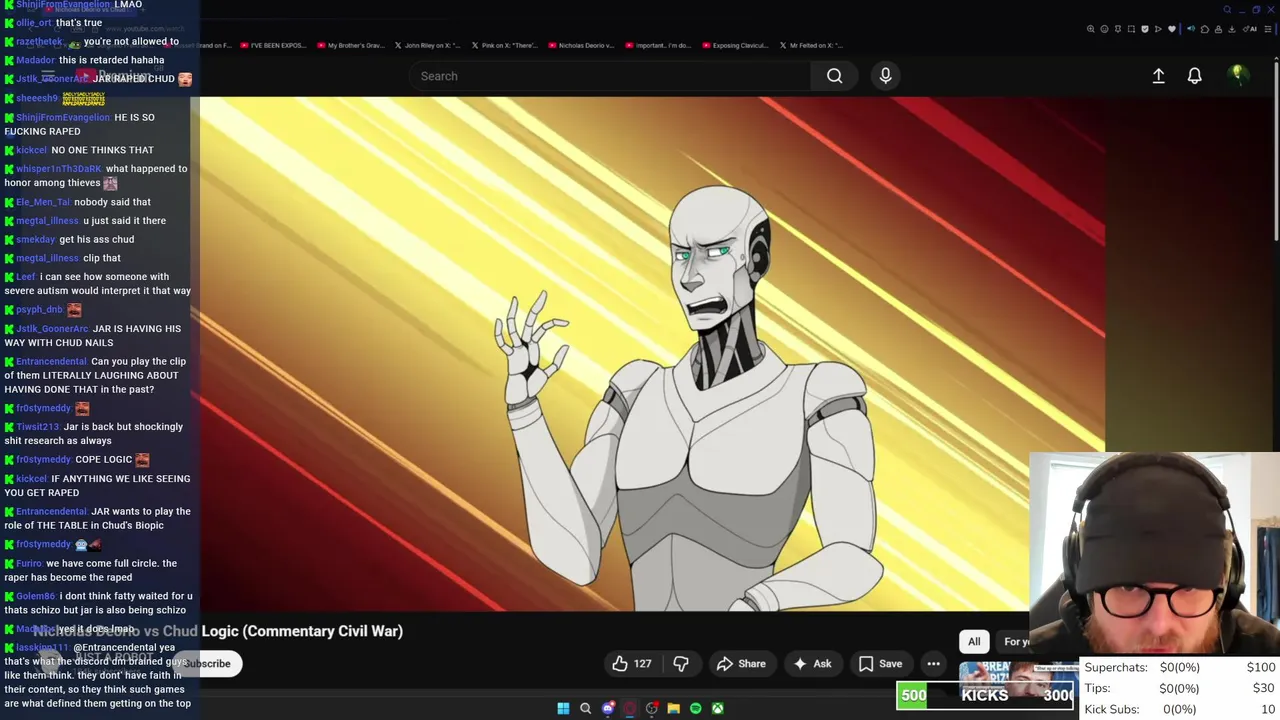Open the Xbox app from the taskbar
Image resolution: width=1280 pixels, height=720 pixels.
(x=718, y=708)
